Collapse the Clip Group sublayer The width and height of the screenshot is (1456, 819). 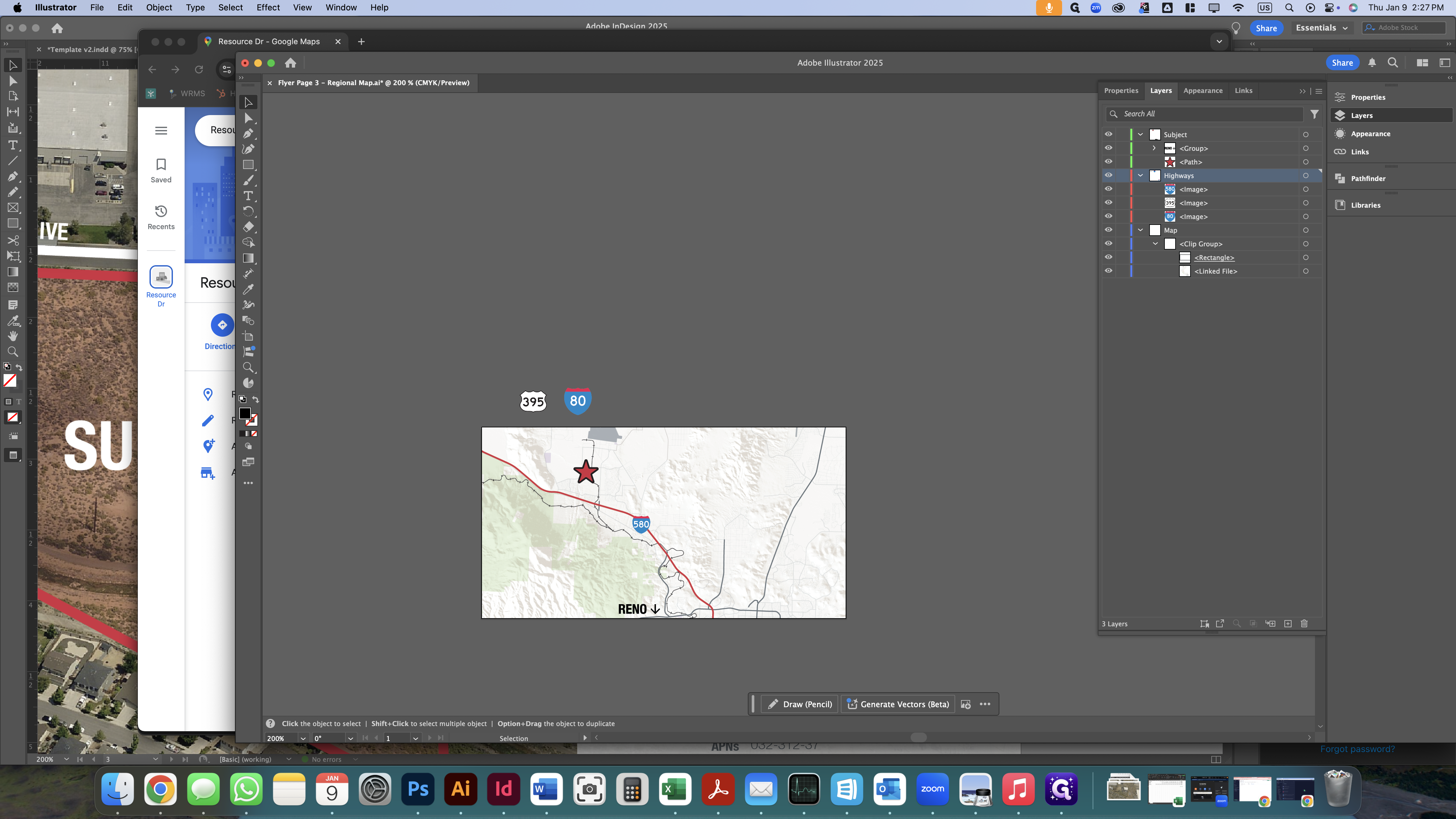[1155, 244]
